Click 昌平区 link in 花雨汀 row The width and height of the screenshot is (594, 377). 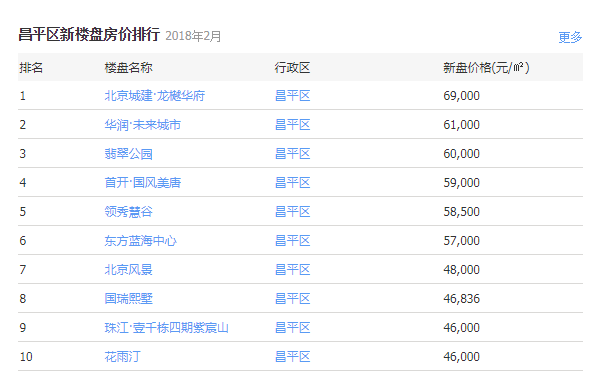point(292,357)
